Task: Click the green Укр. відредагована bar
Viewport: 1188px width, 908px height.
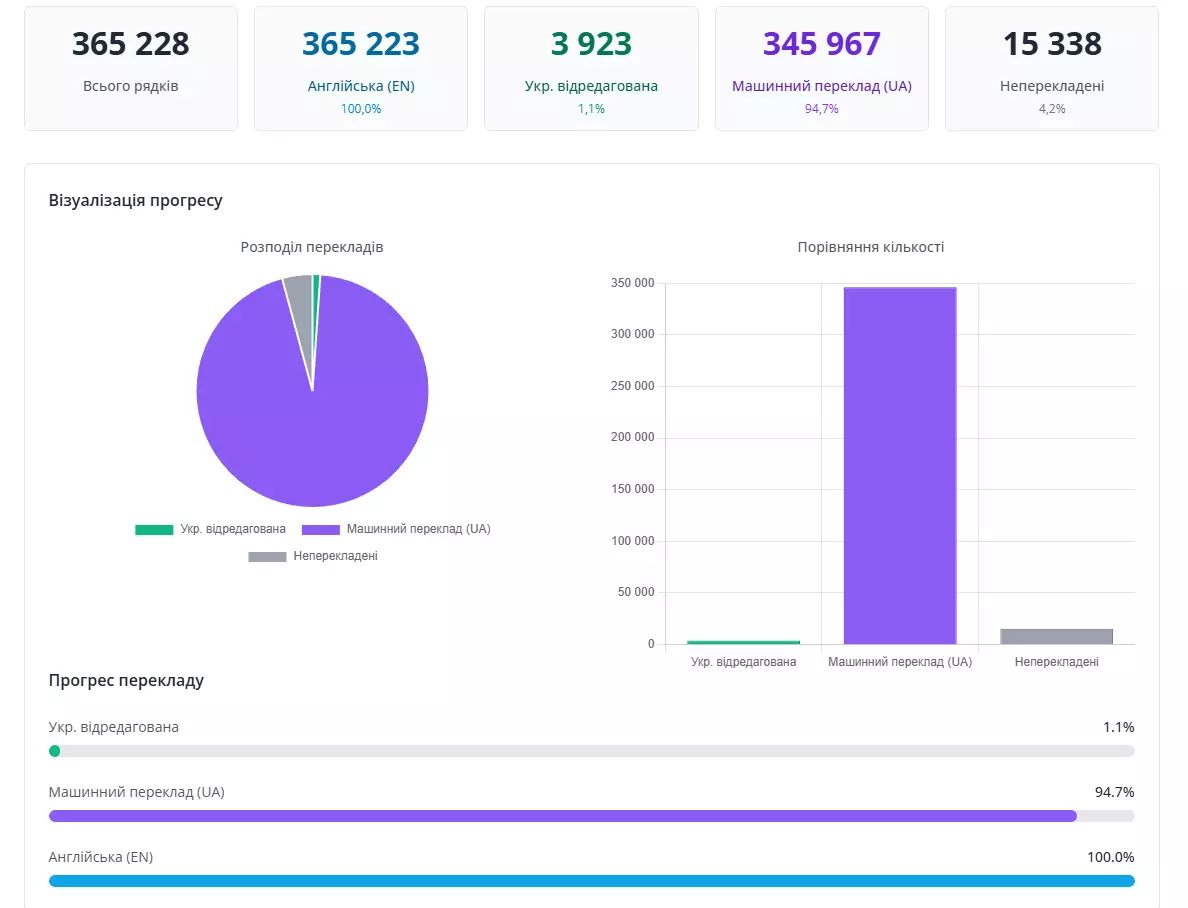Action: click(x=743, y=642)
